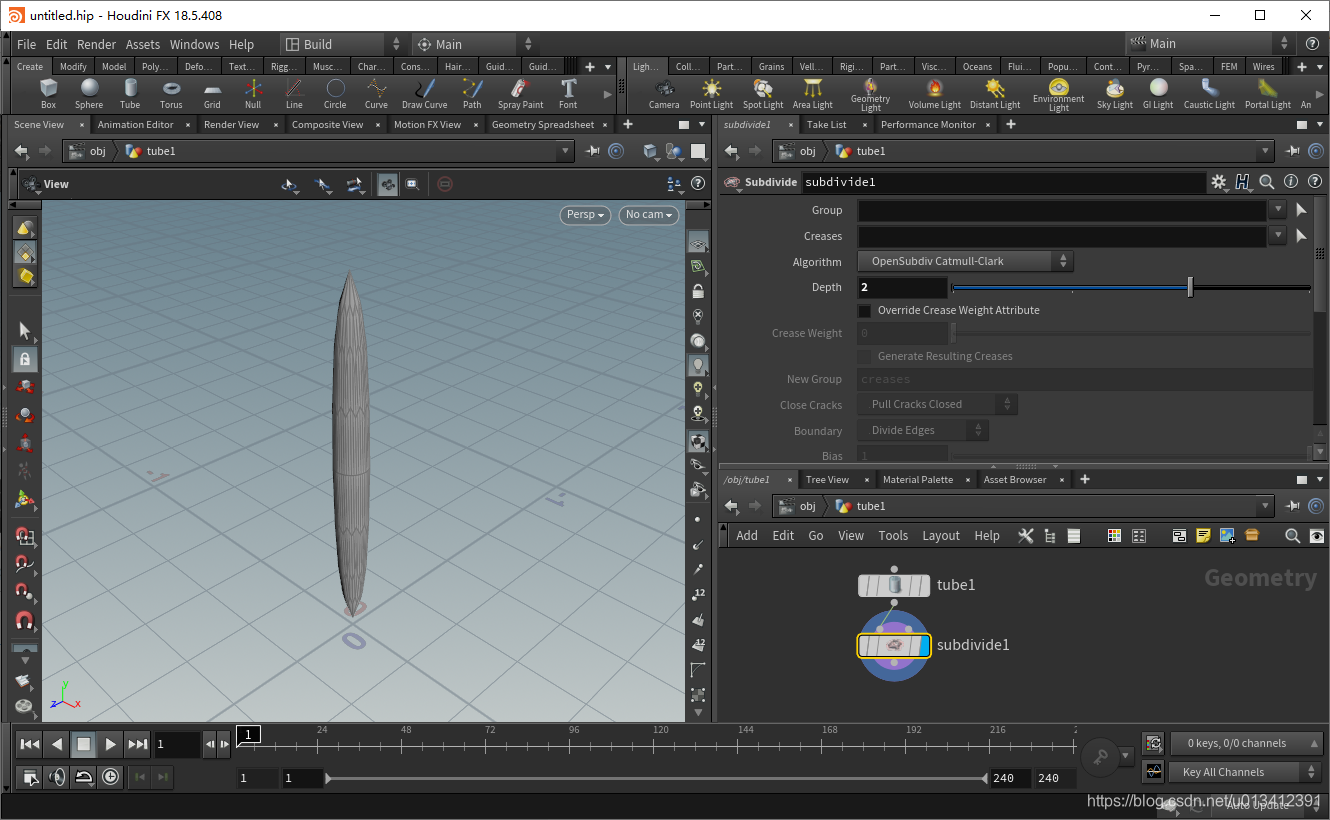Open the 0 keys, 0/0 channels dropdown
The image size is (1330, 820).
pyautogui.click(x=1246, y=743)
